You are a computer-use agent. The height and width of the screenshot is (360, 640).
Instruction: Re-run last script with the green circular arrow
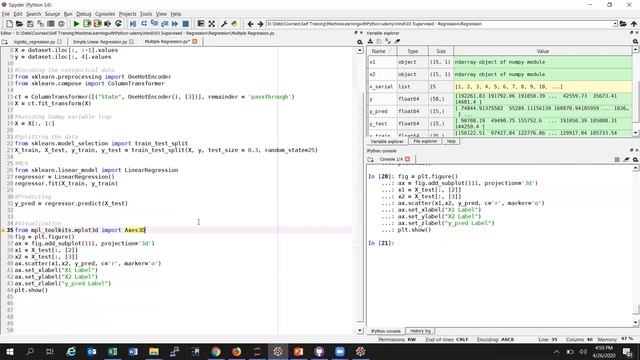pyautogui.click(x=118, y=24)
